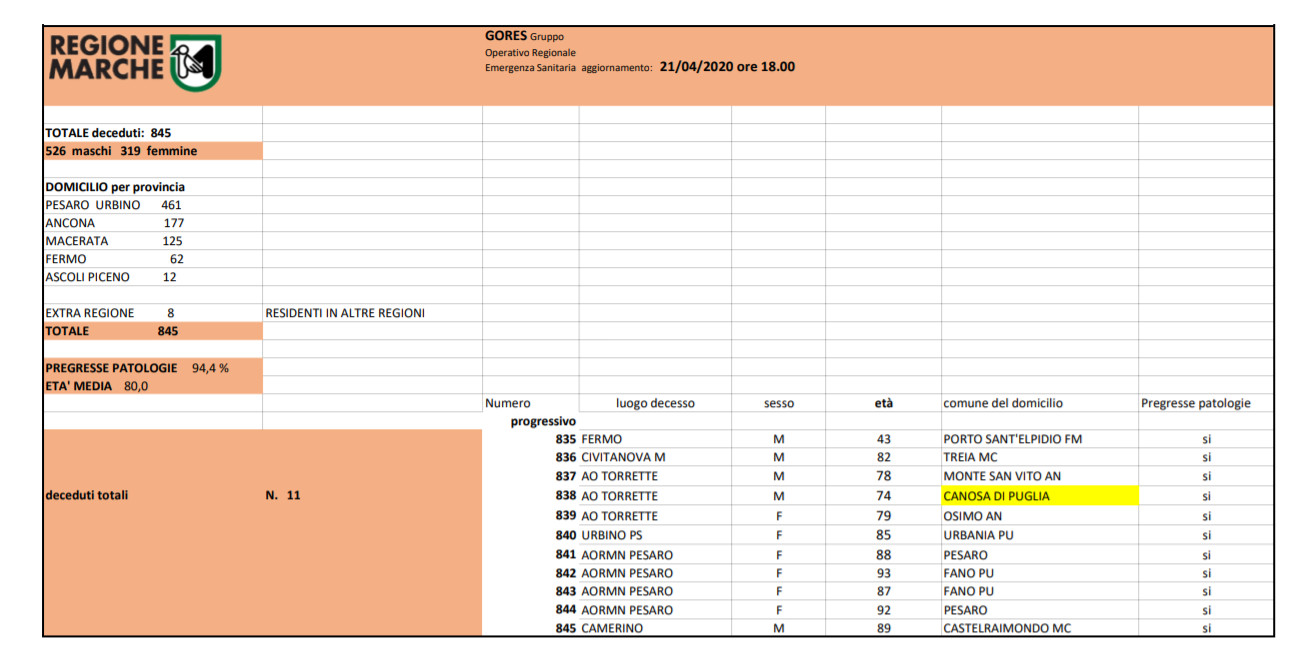Select the '843 AORMN PESARO' entry

[x=614, y=591]
